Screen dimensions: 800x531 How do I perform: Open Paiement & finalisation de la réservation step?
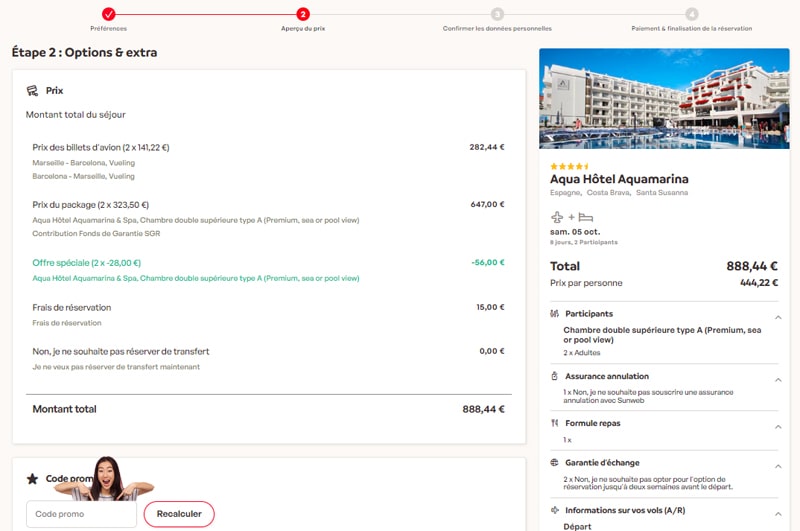(x=692, y=29)
